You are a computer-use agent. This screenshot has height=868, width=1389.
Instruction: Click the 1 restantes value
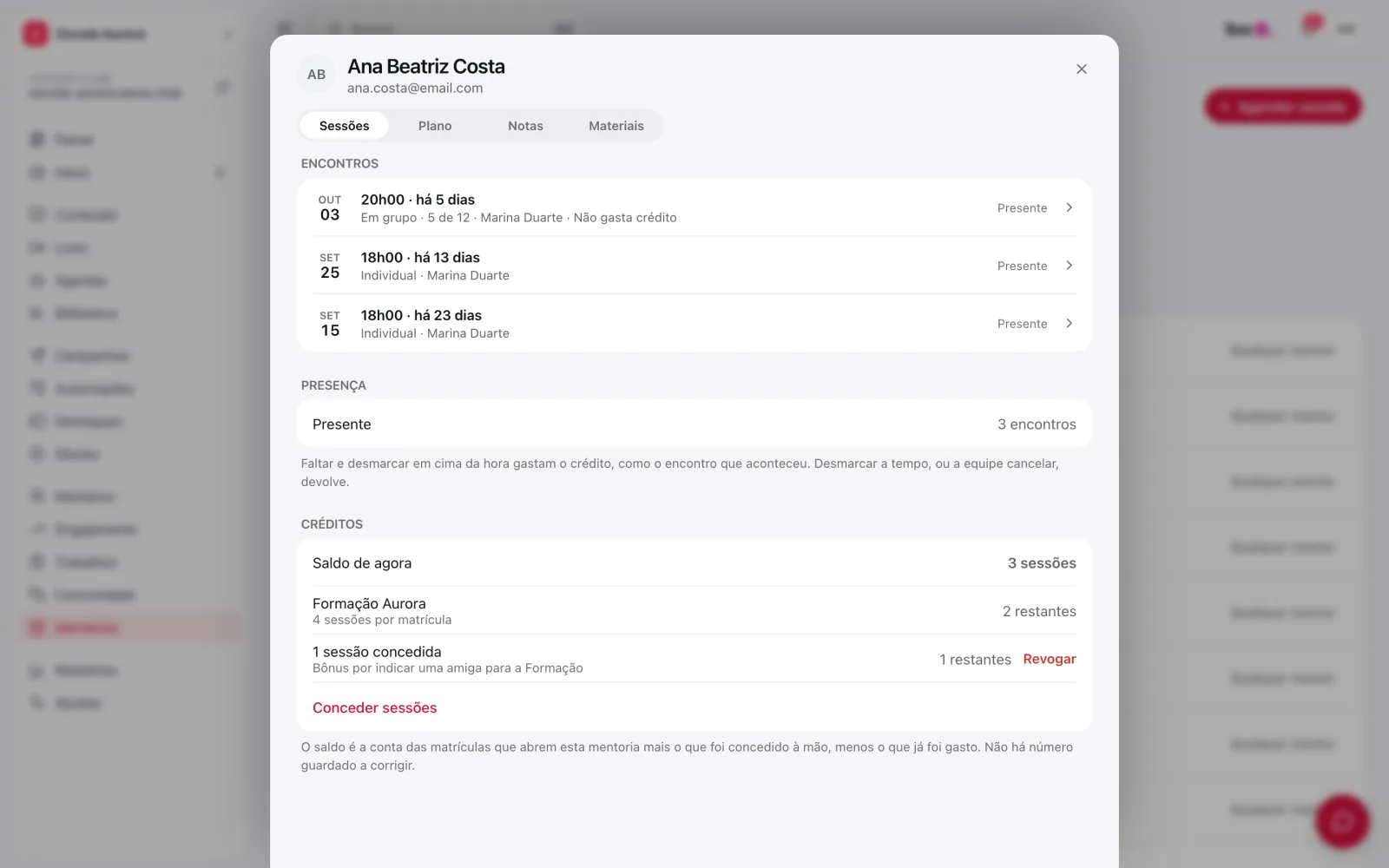point(975,660)
